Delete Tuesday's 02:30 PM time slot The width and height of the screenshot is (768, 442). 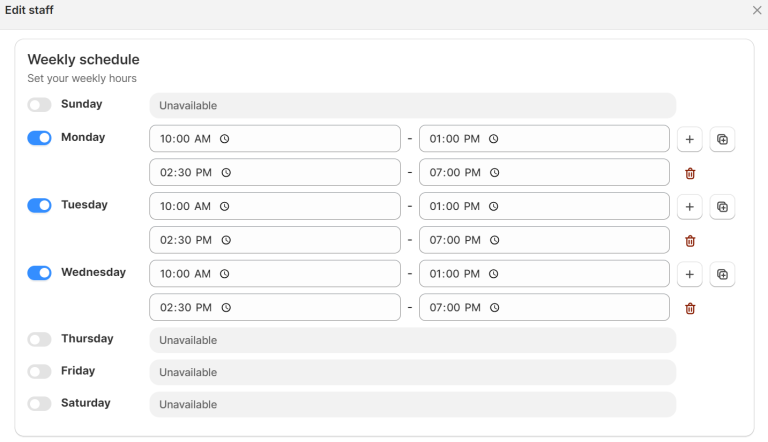(690, 241)
